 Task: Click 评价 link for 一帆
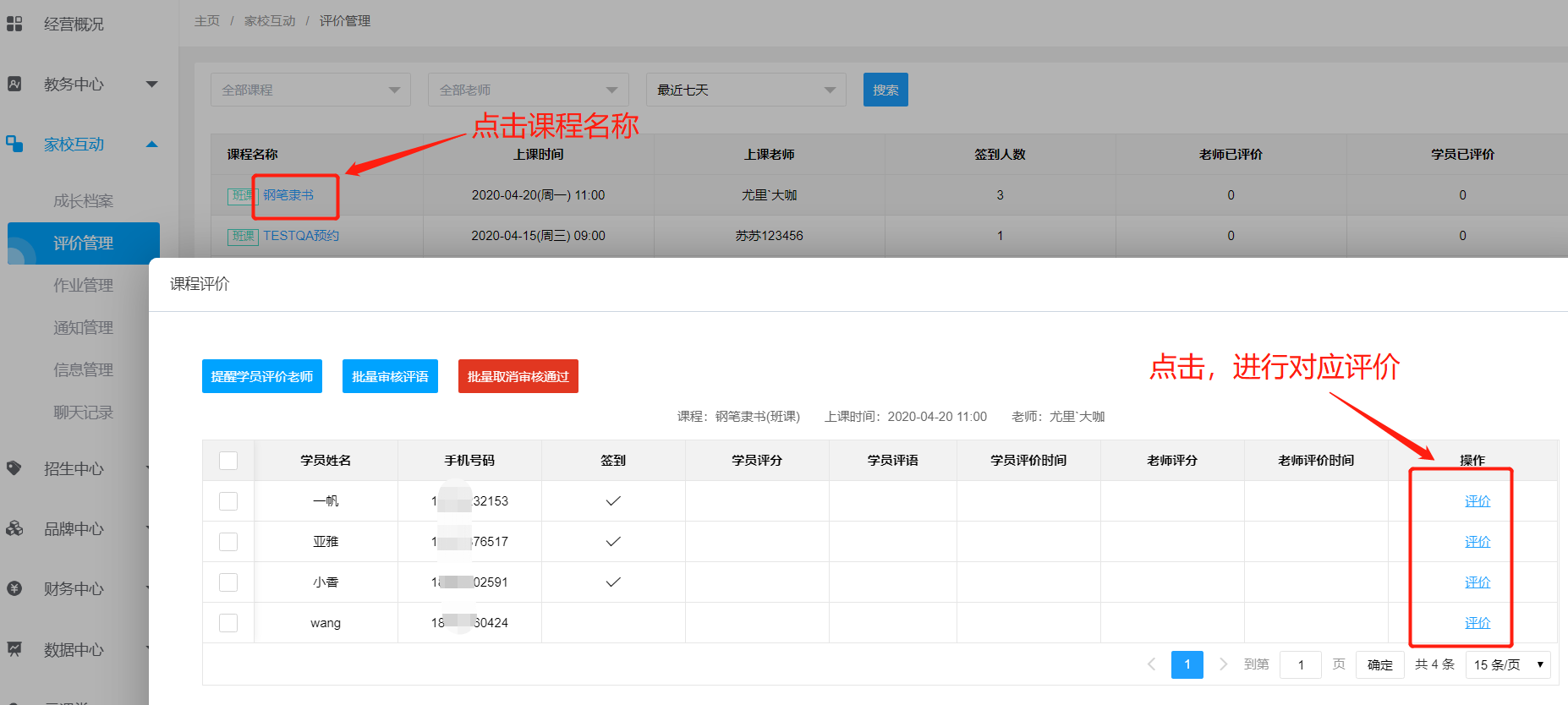[1478, 501]
